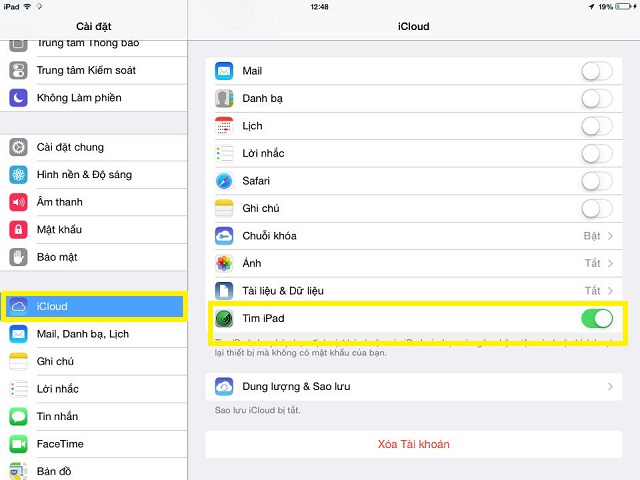Tap the Dung lượng & Sao lưu cloud icon

click(224, 387)
